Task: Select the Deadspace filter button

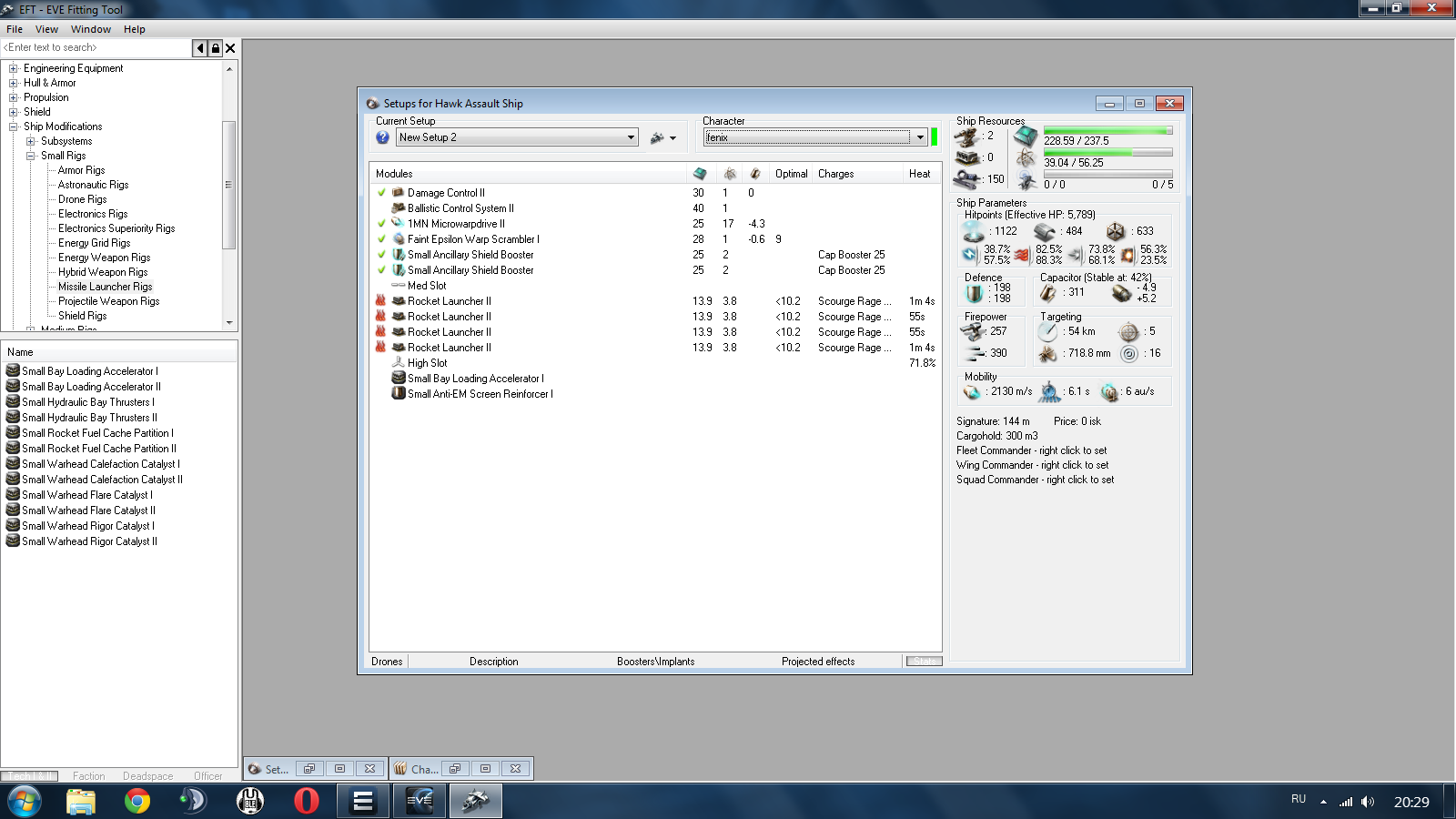Action: (148, 776)
